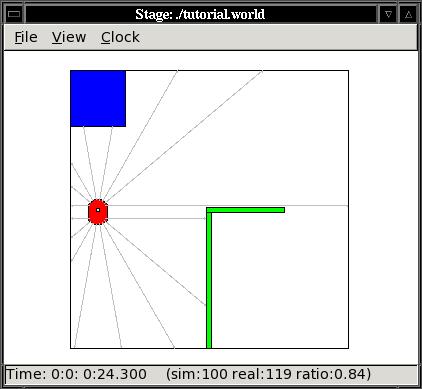Viewport: 422px width, 389px height.
Task: Click the upward triangle maximize button
Action: point(408,14)
